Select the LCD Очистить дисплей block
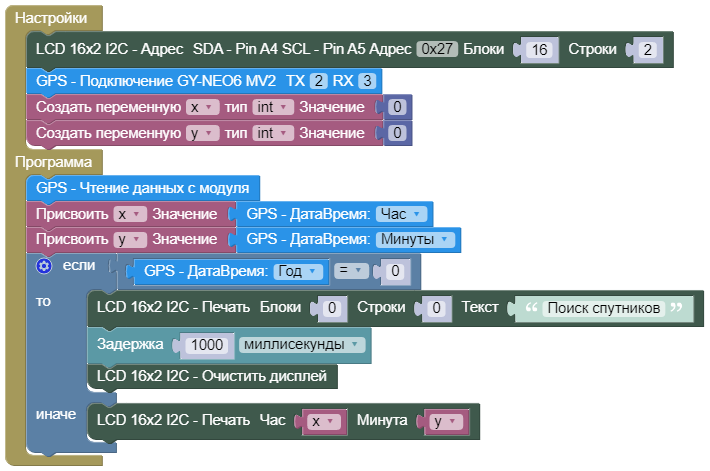This screenshot has width=710, height=471. click(x=213, y=376)
